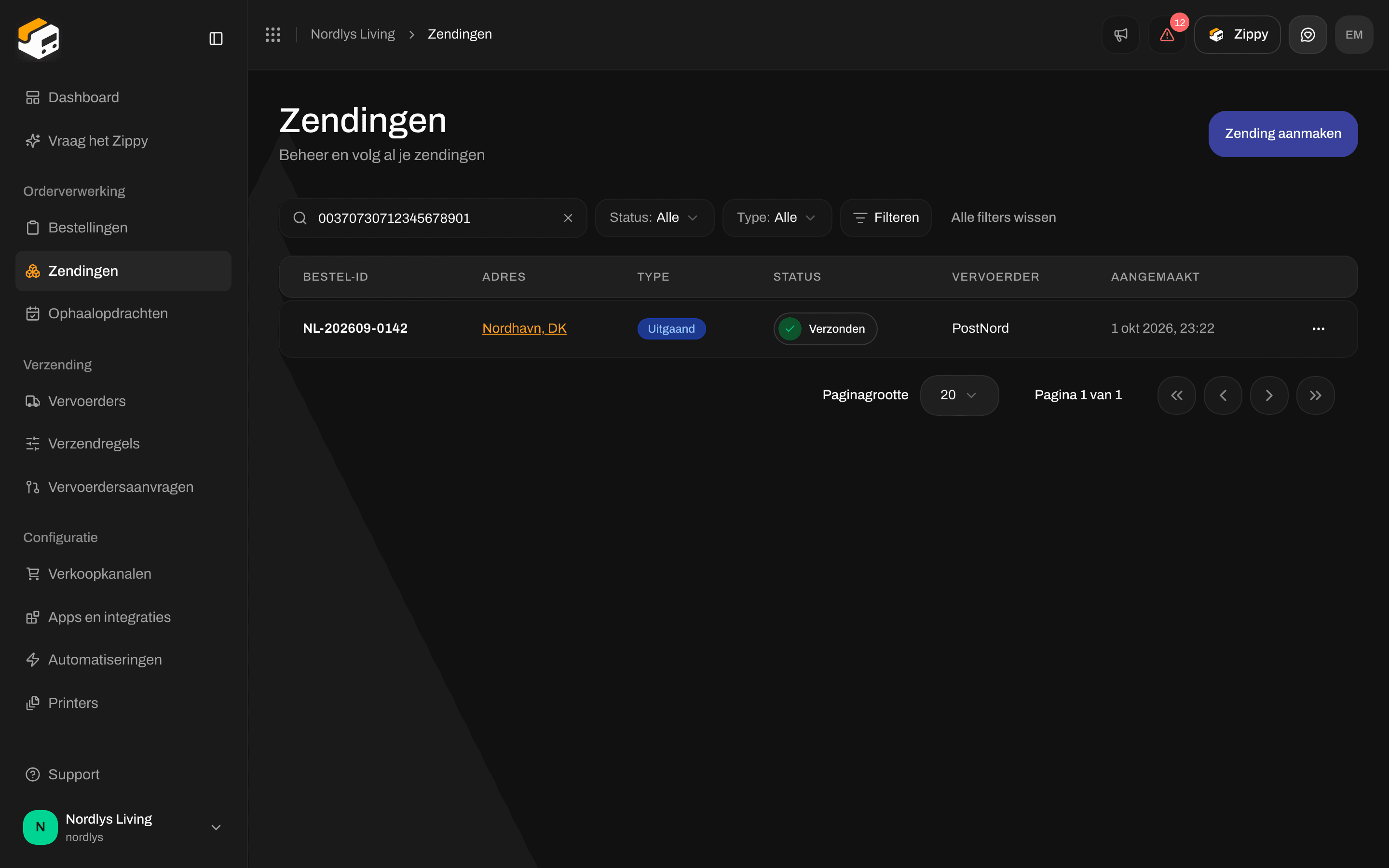Select Zendingen in the sidebar
The height and width of the screenshot is (868, 1389).
click(123, 271)
